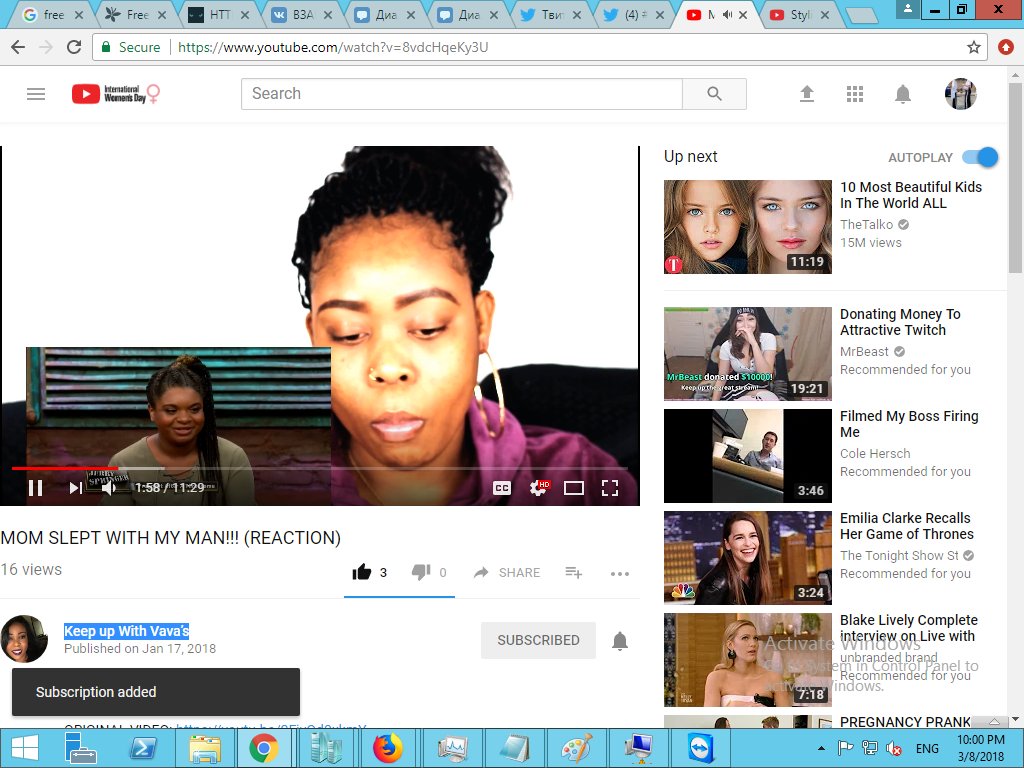This screenshot has width=1024, height=768.
Task: Open Chrome from the taskbar
Action: (263, 748)
